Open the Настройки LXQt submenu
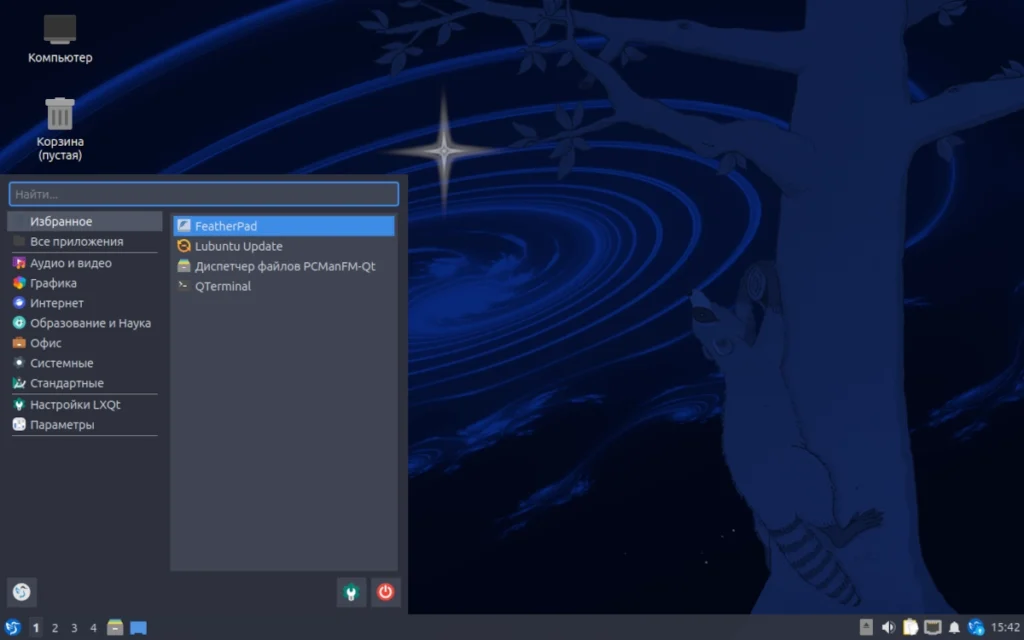1024x640 pixels. click(85, 405)
